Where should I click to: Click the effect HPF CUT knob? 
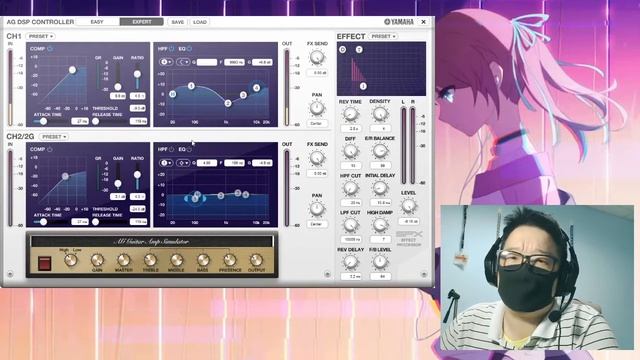coord(350,189)
